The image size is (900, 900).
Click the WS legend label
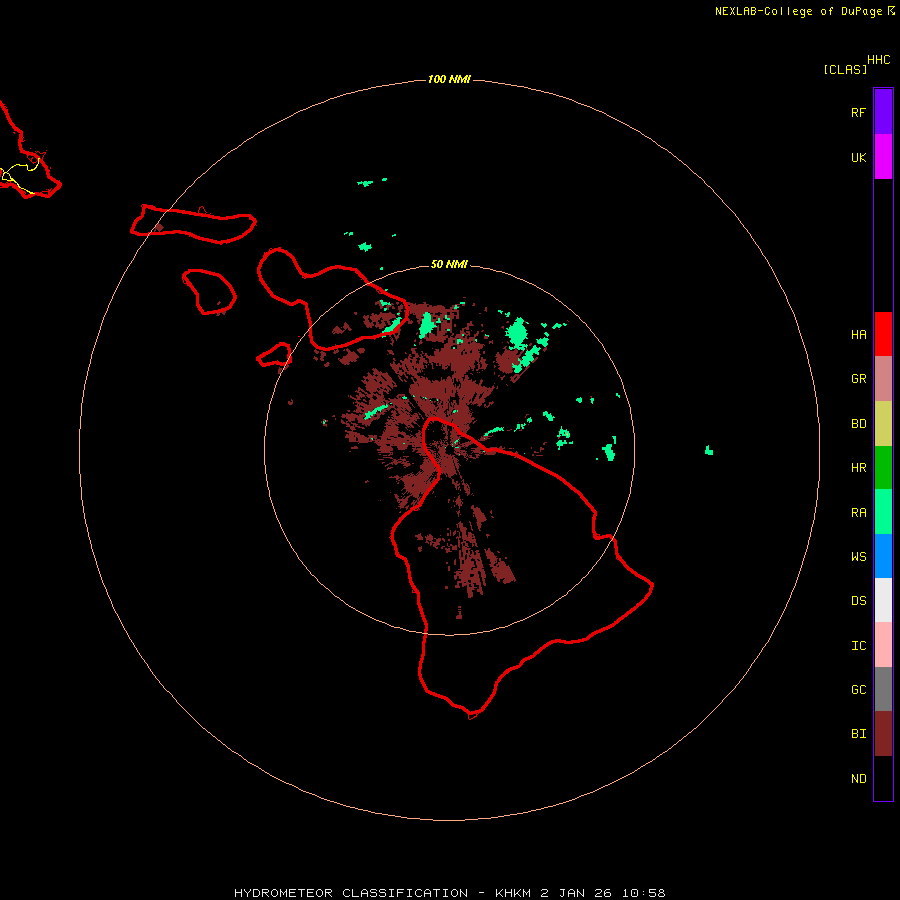pos(858,556)
